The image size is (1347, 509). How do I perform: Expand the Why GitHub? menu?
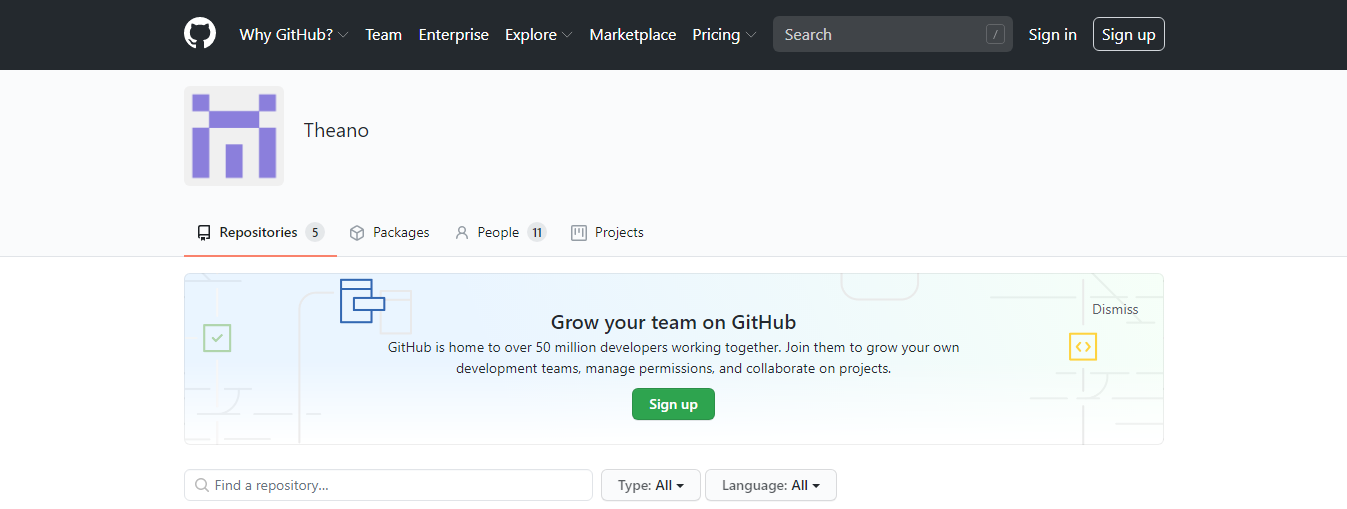pyautogui.click(x=293, y=35)
